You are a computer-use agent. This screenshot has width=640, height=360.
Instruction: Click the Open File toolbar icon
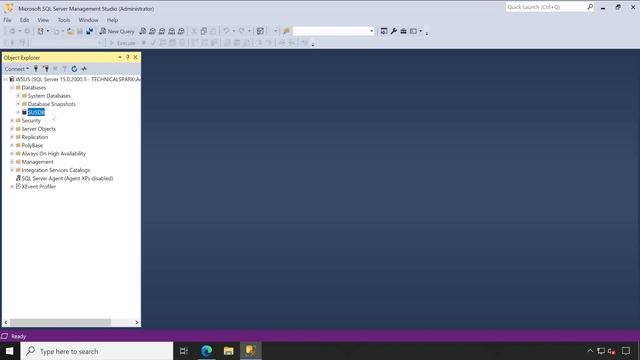pyautogui.click(x=71, y=31)
